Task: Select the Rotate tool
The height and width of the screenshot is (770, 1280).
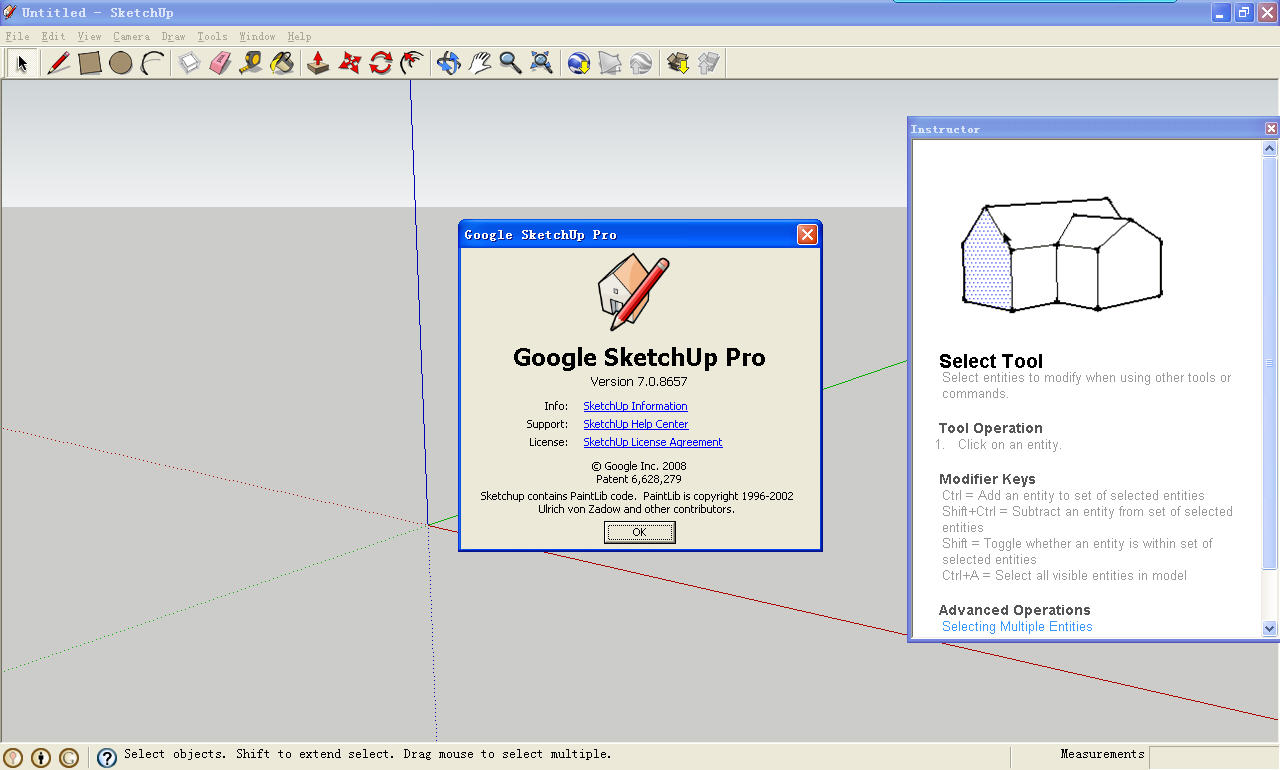Action: (x=380, y=63)
